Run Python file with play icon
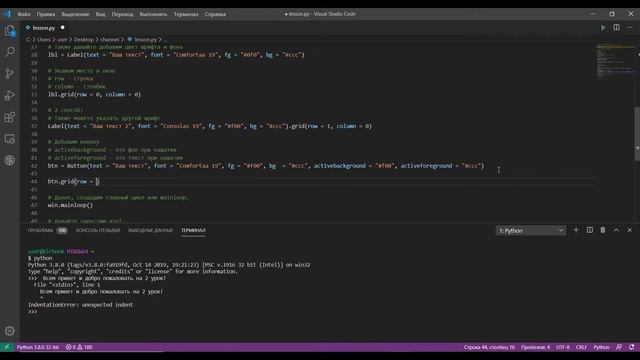The image size is (640, 360). pyautogui.click(x=603, y=27)
